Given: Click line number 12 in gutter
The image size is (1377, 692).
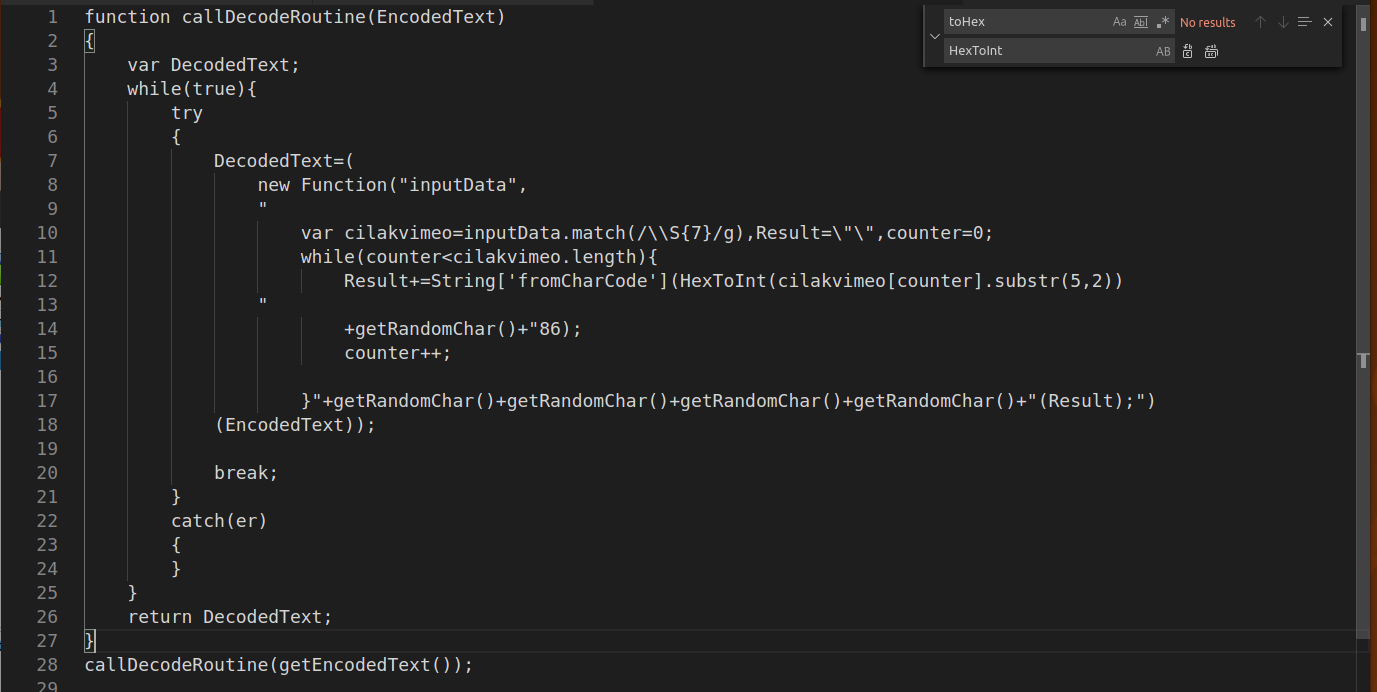Looking at the screenshot, I should point(47,281).
